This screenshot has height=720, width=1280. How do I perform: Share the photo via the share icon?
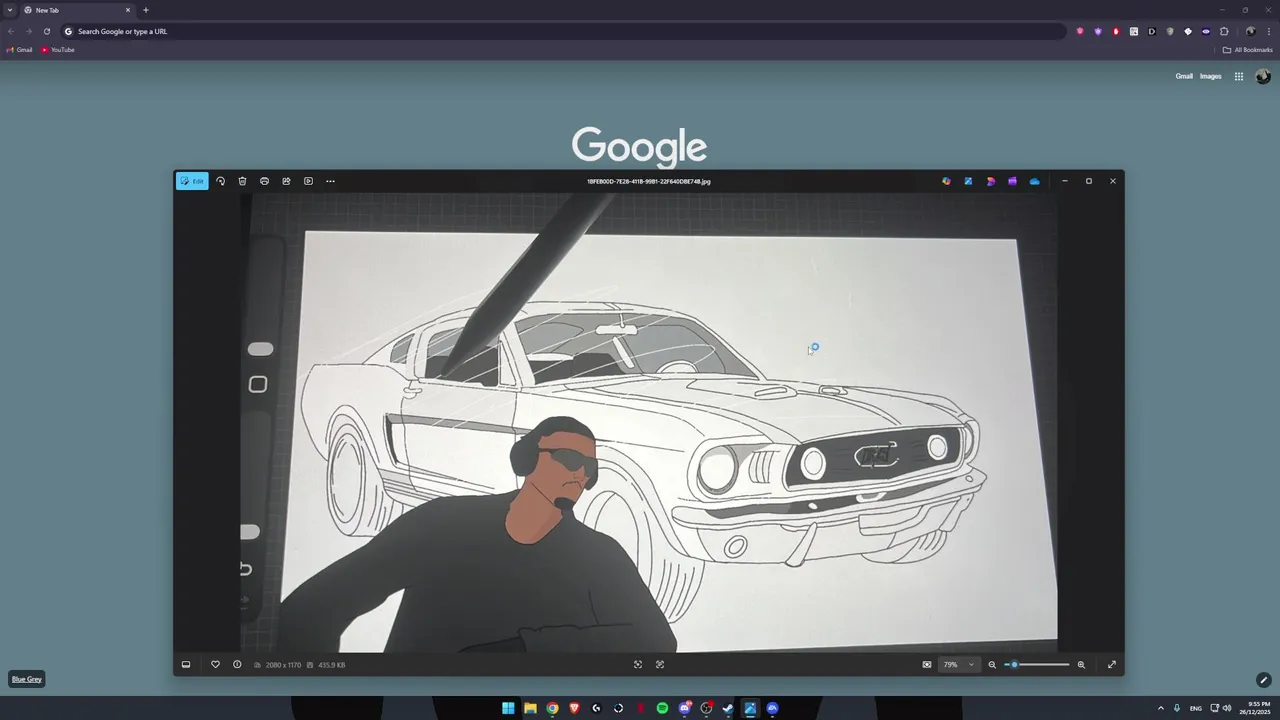pos(286,181)
